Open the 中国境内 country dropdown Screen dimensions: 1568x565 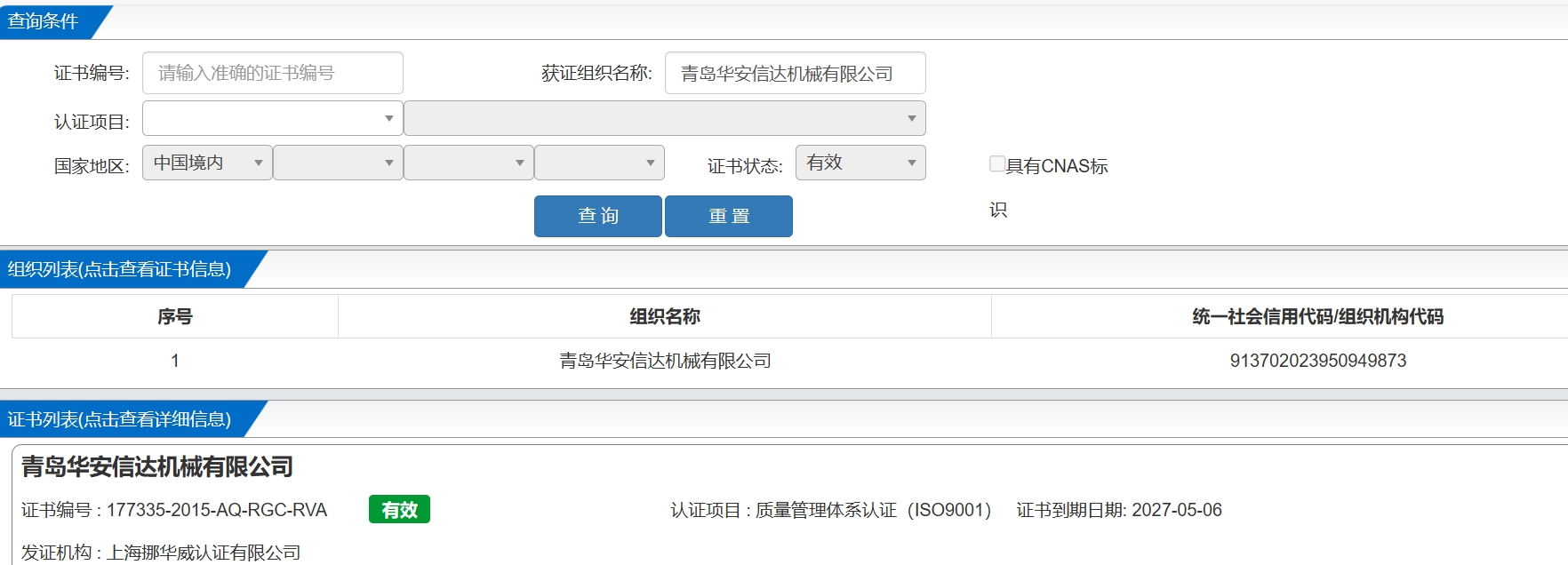207,163
